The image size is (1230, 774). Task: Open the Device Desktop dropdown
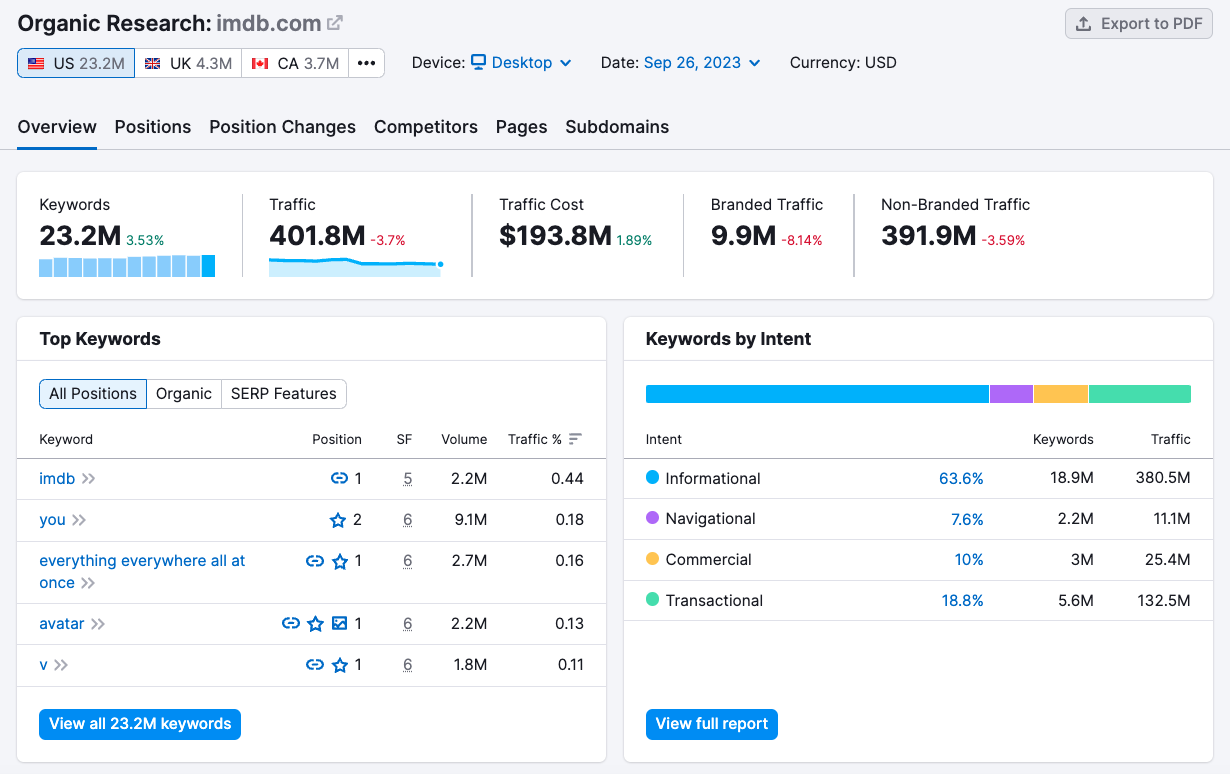(522, 62)
